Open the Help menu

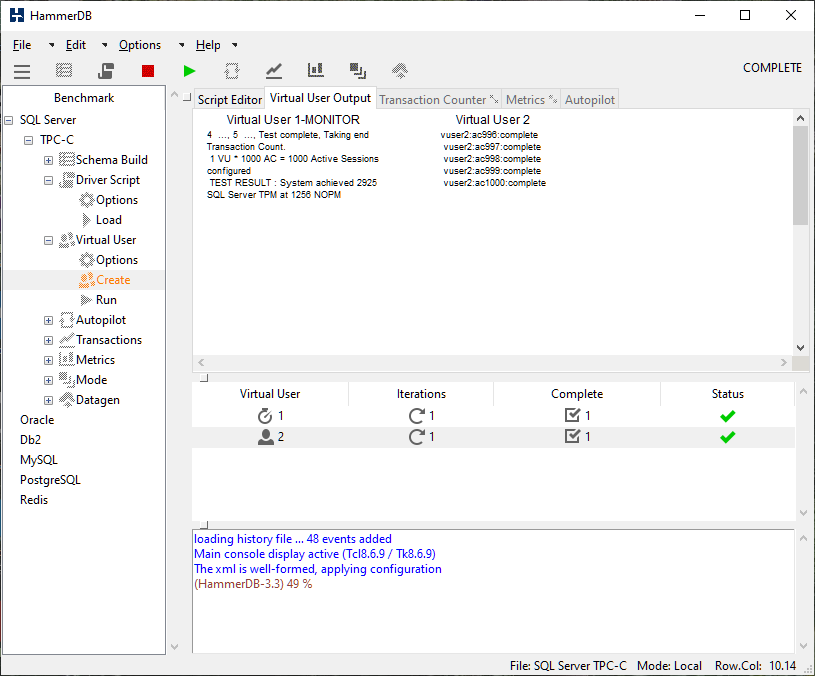click(x=208, y=45)
